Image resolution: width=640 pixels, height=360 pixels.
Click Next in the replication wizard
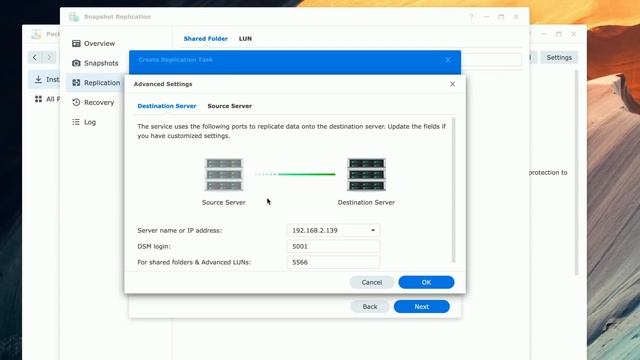pyautogui.click(x=422, y=307)
